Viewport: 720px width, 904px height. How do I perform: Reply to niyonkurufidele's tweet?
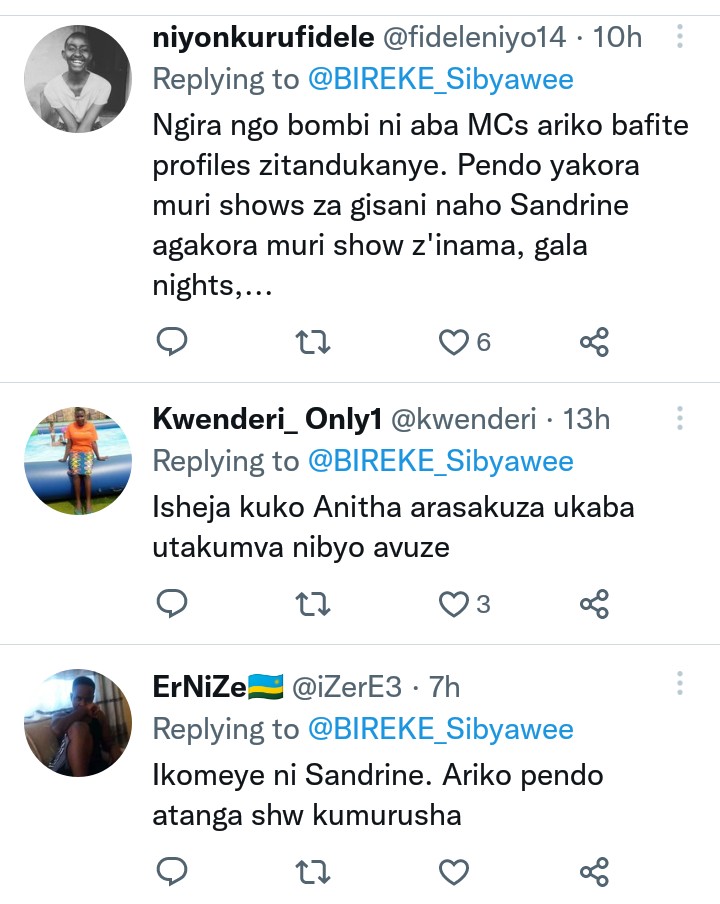click(x=173, y=343)
